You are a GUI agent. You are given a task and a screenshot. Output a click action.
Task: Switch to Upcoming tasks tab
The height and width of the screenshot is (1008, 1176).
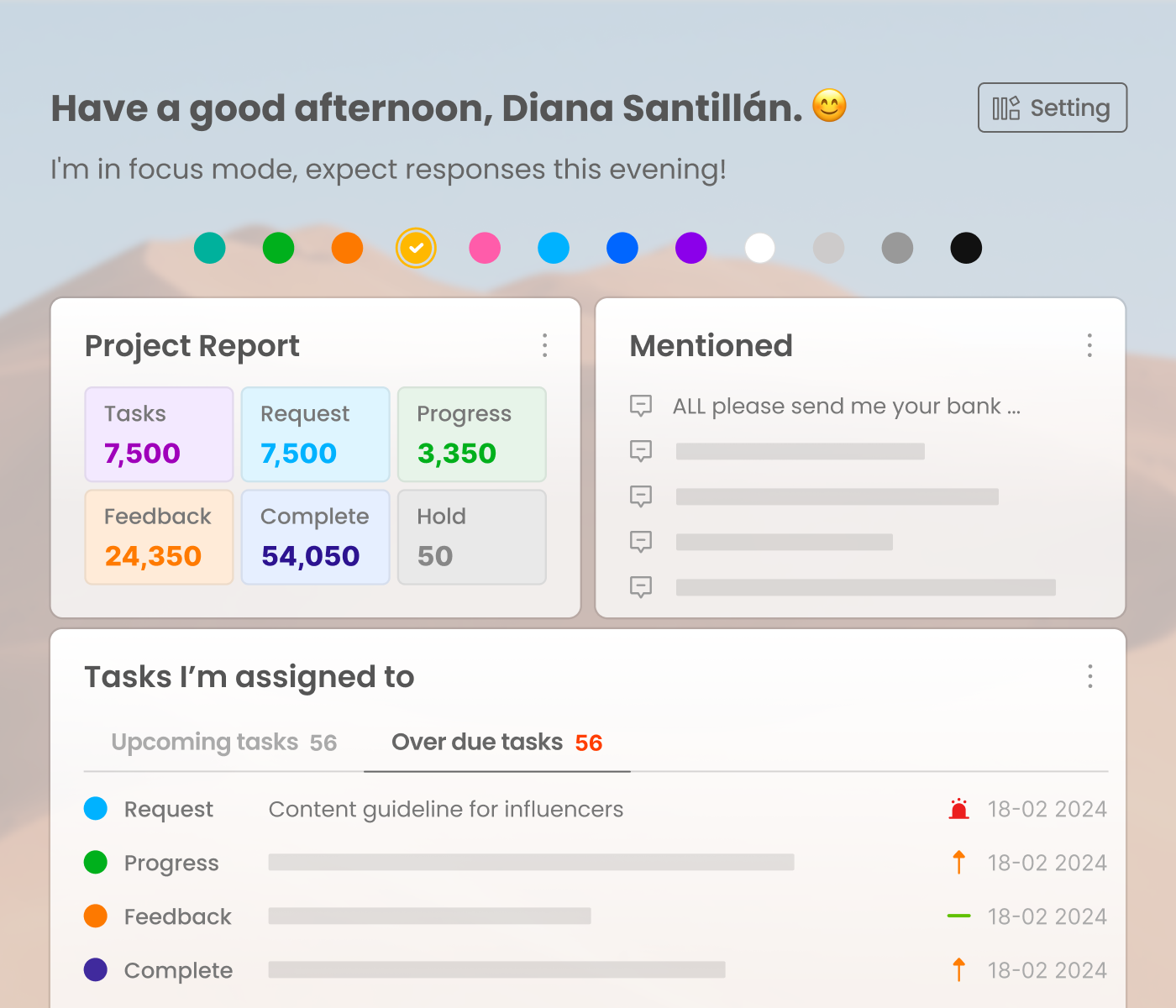[223, 743]
